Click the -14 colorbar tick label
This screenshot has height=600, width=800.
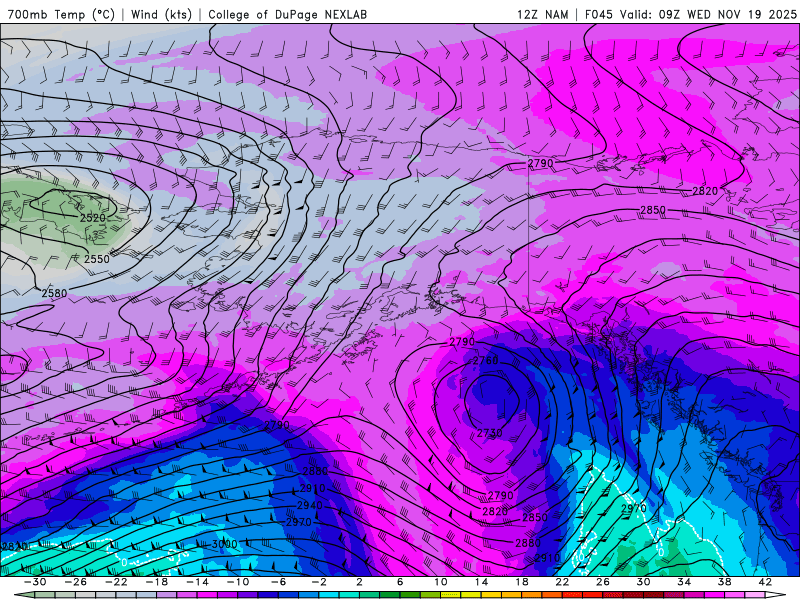[197, 582]
